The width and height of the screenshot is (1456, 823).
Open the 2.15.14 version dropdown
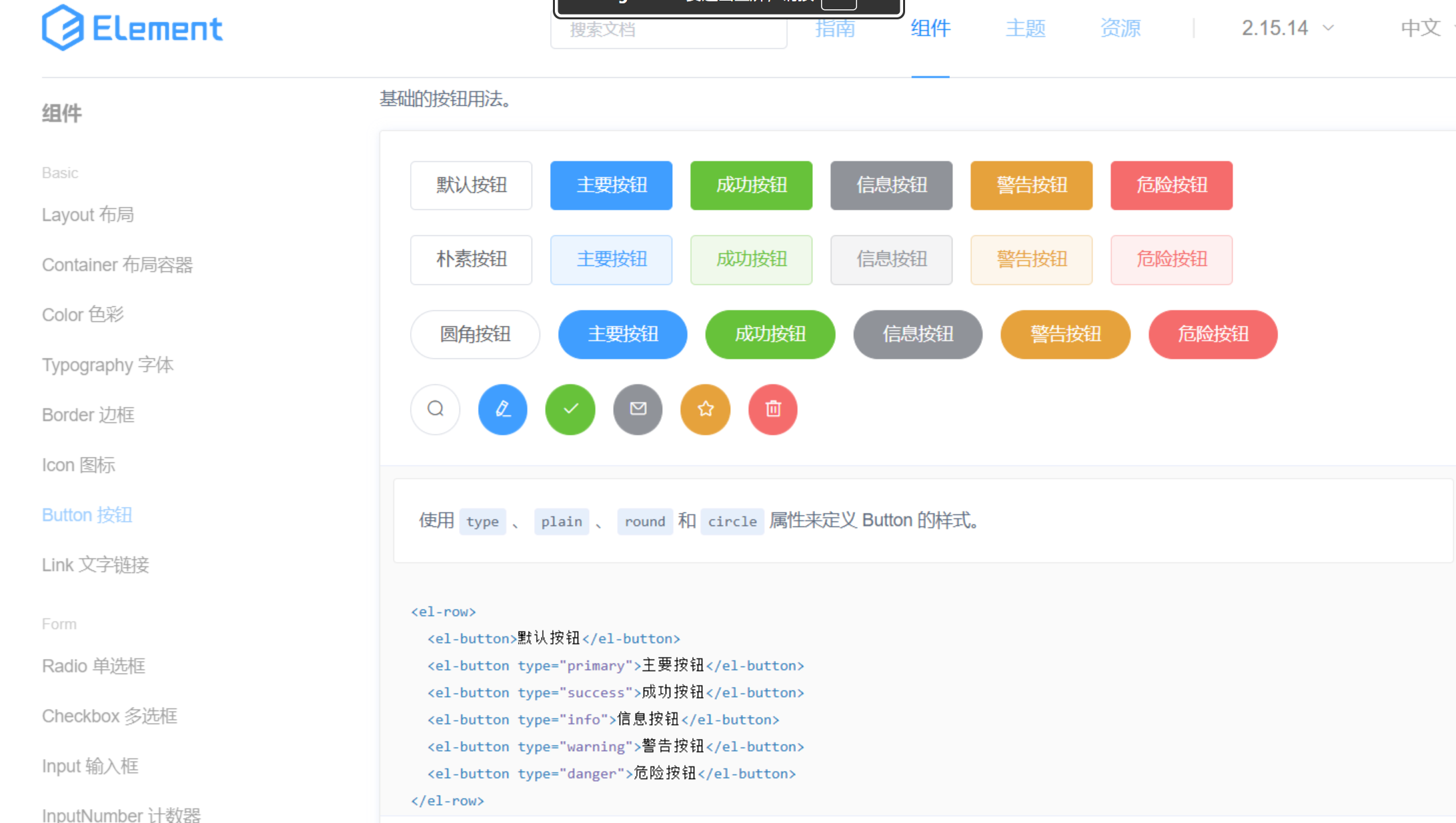1287,28
